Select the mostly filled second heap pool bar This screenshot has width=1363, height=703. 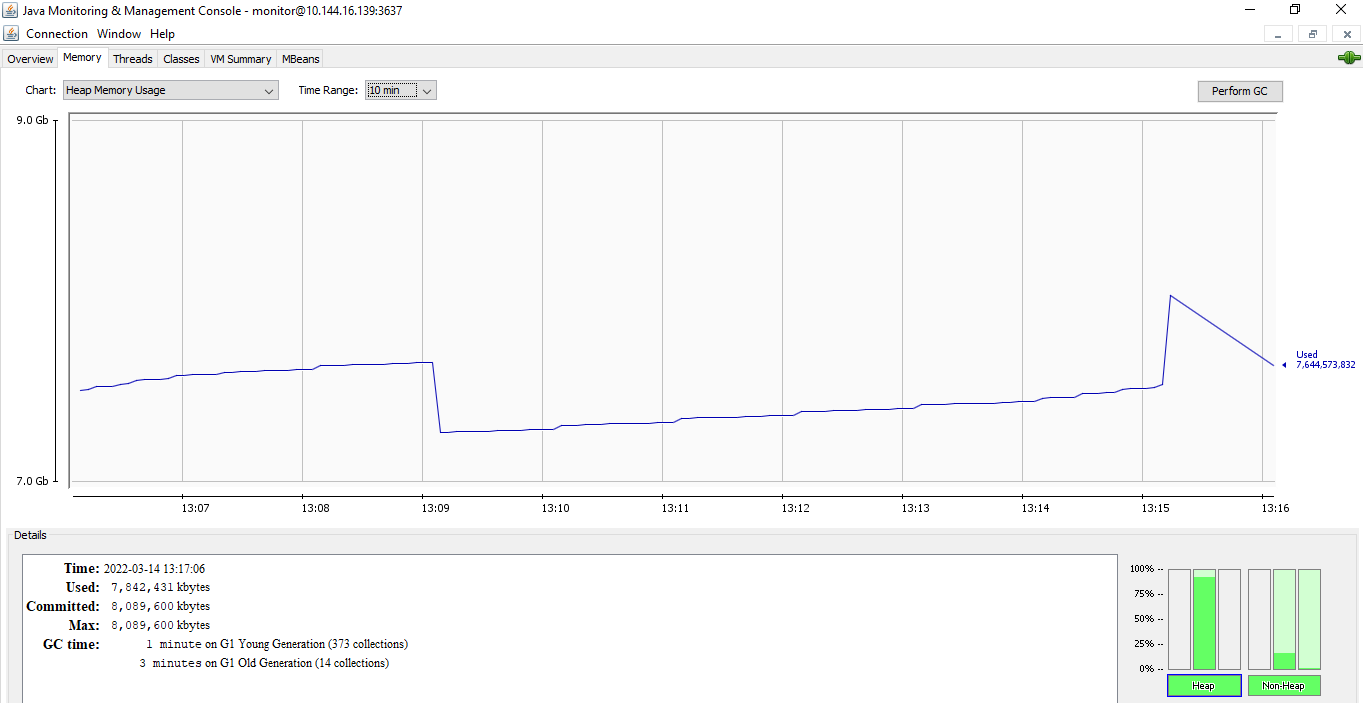pyautogui.click(x=1204, y=619)
